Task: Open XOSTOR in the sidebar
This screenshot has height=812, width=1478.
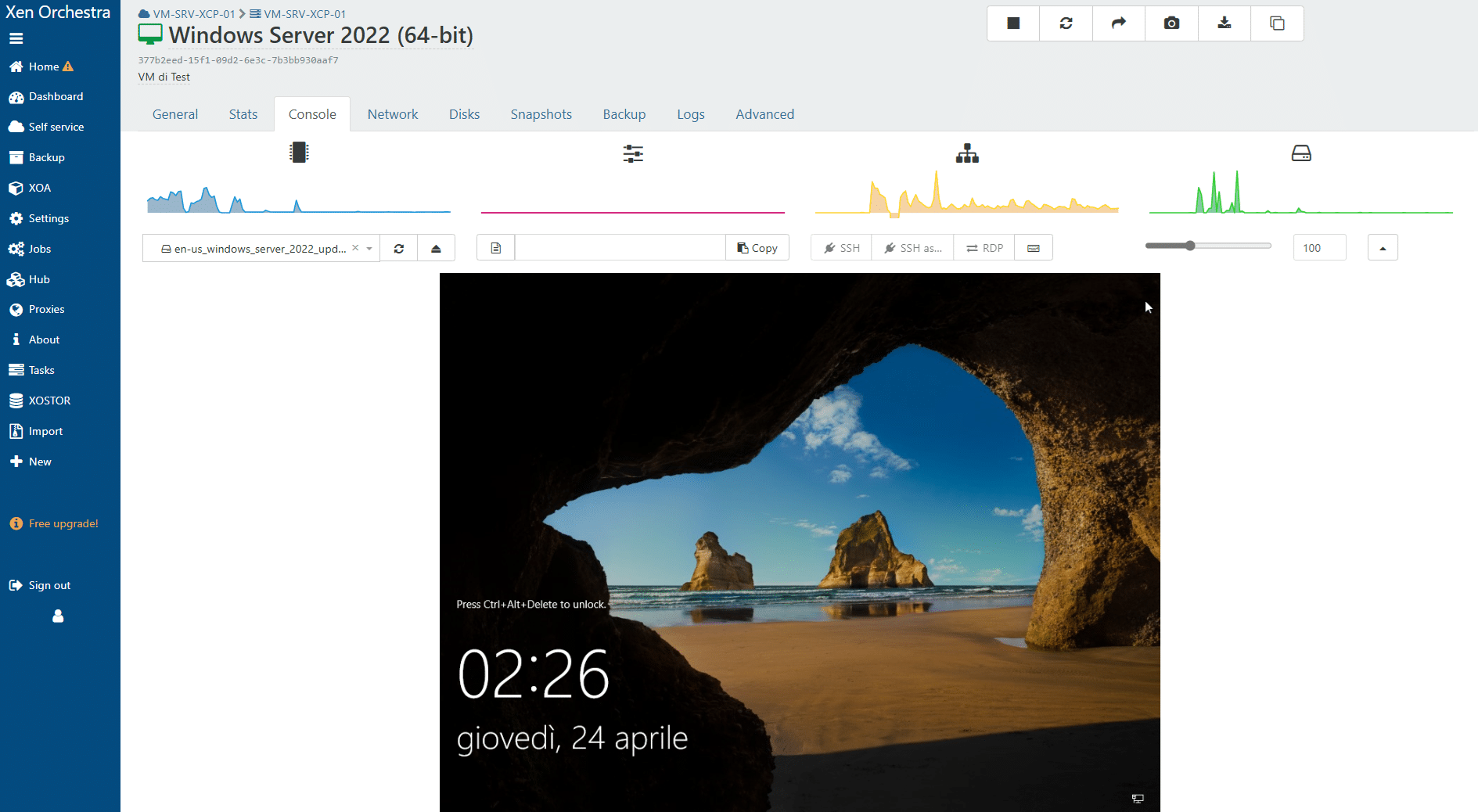Action: click(x=40, y=401)
